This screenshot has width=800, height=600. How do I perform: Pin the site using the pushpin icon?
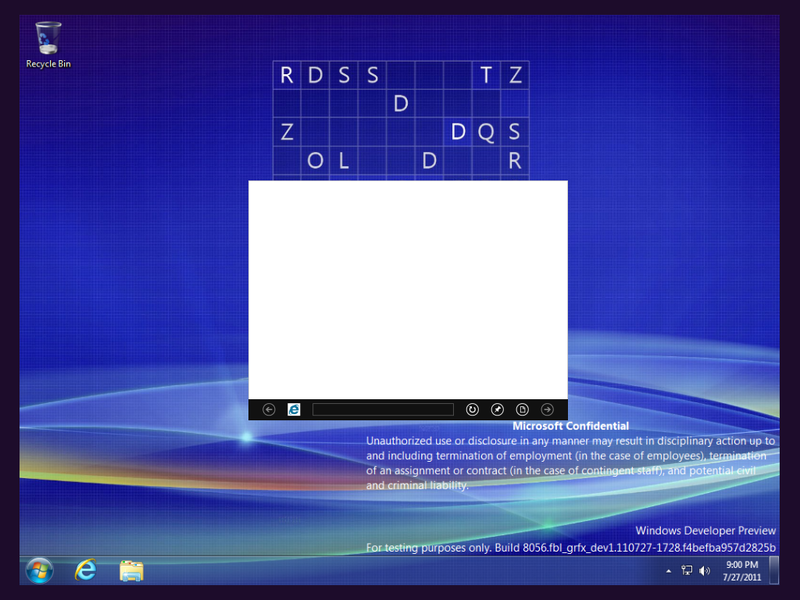point(497,409)
